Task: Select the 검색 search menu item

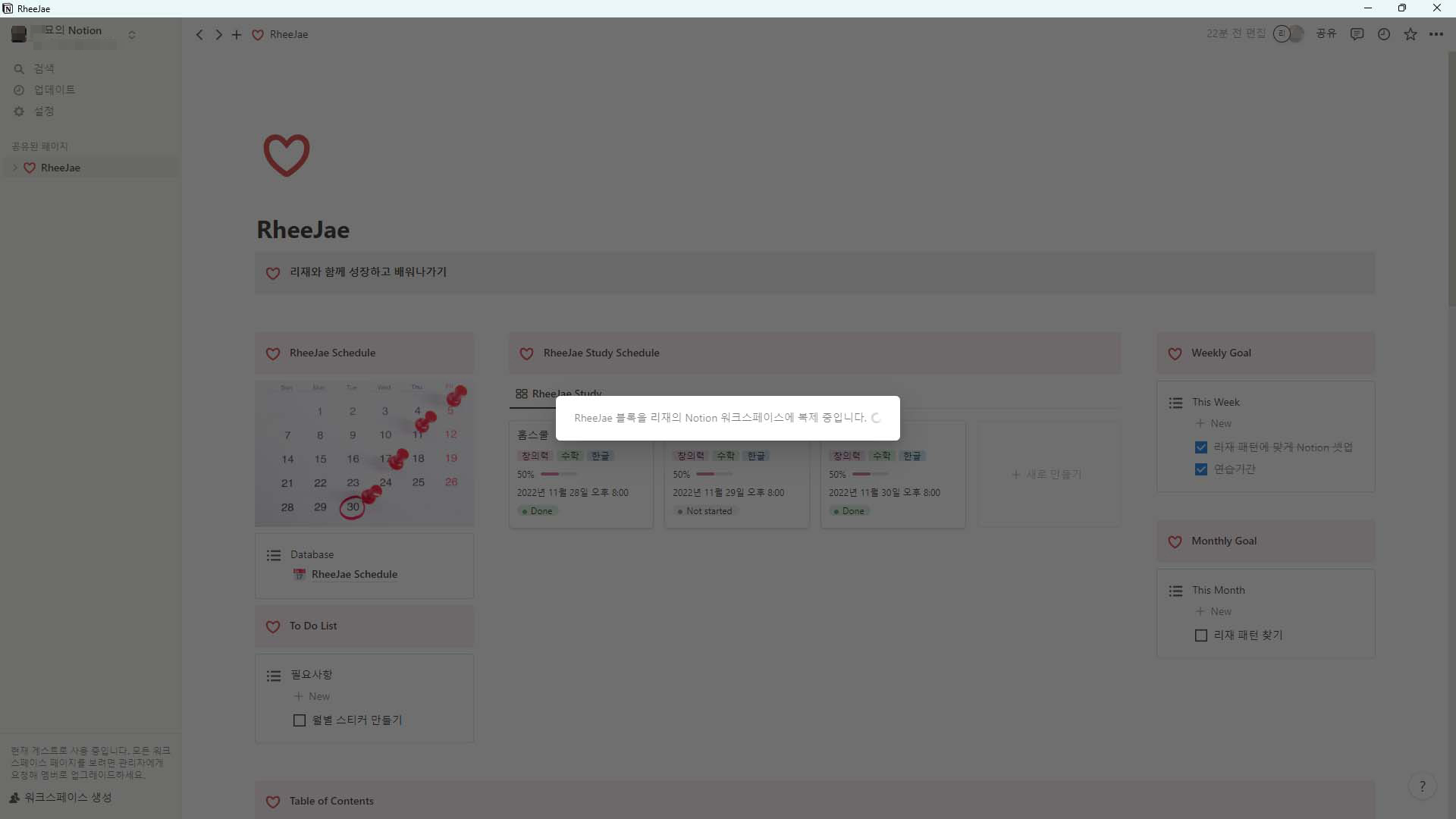Action: click(x=44, y=68)
